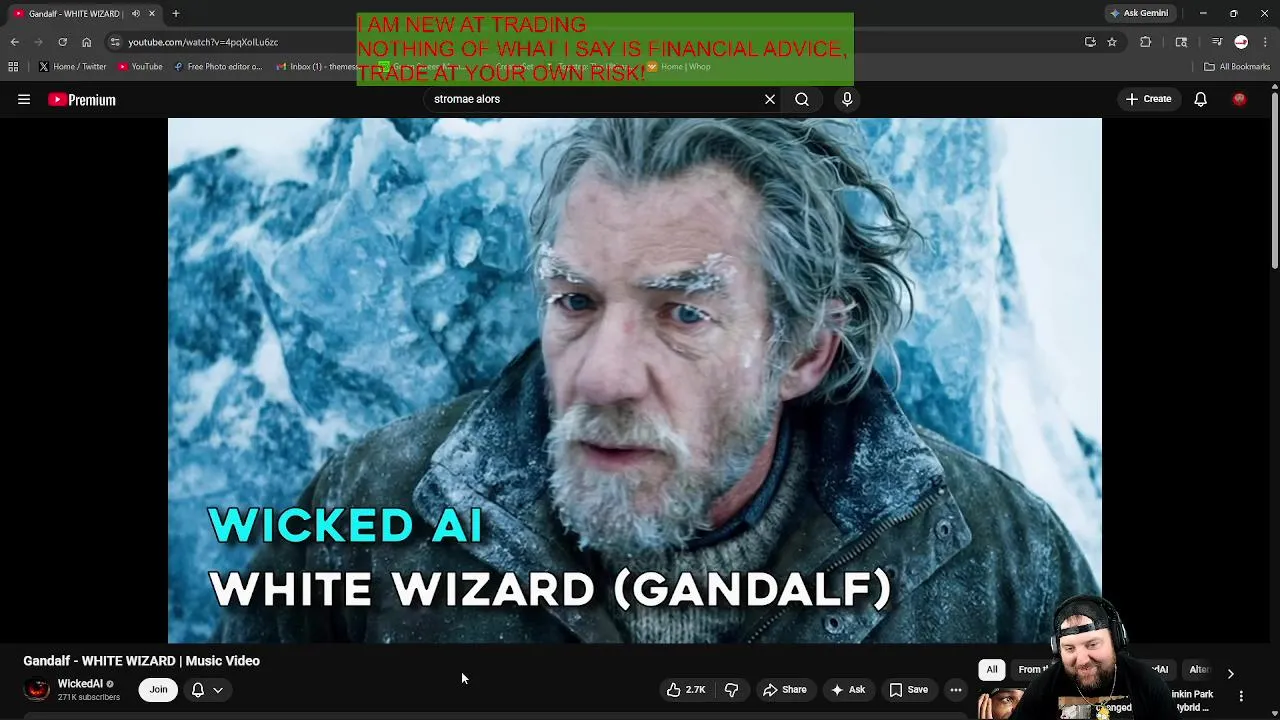Viewport: 1280px width, 720px height.
Task: Share the video
Action: tap(785, 689)
